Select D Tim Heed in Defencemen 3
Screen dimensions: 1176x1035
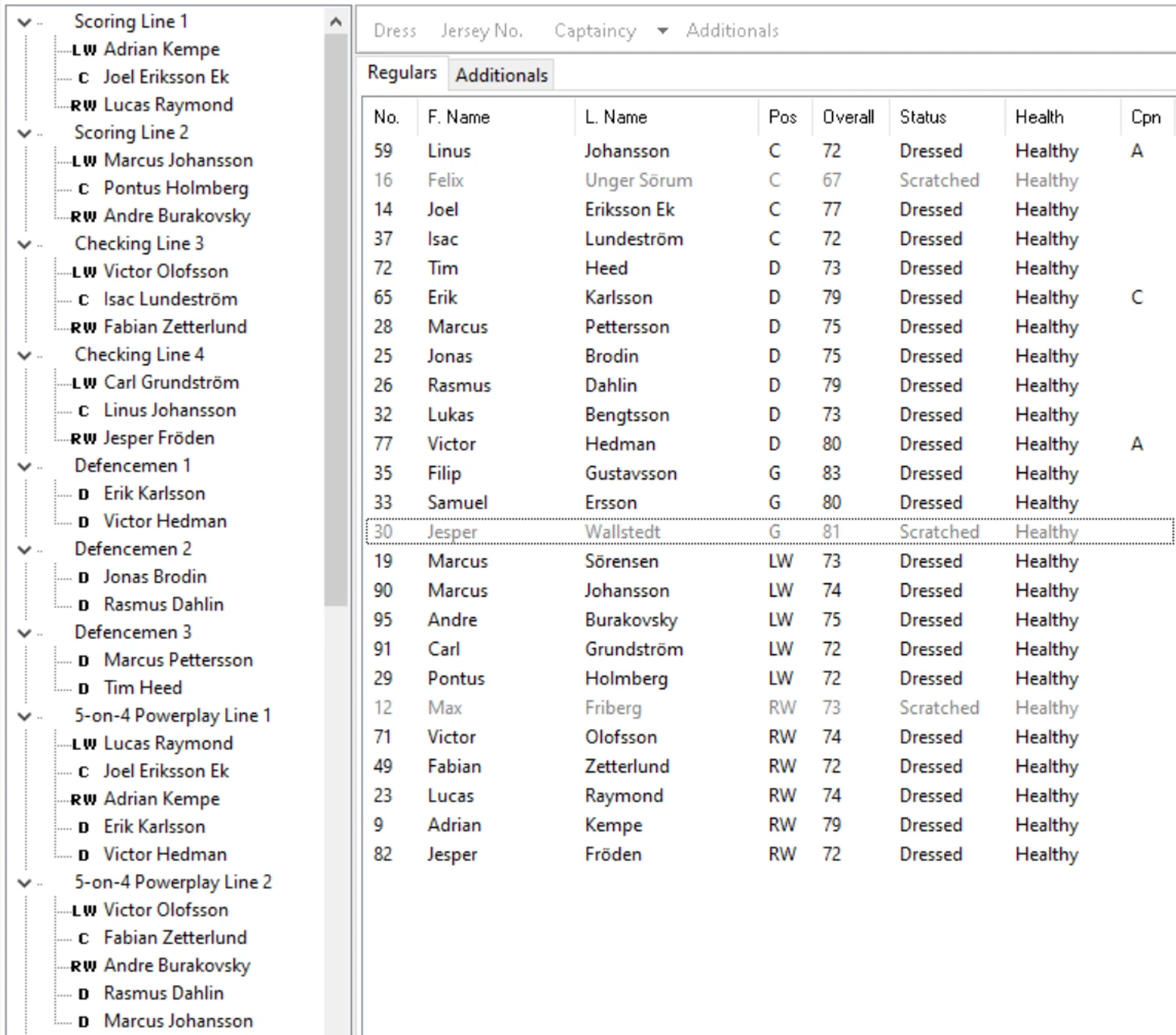click(x=143, y=688)
